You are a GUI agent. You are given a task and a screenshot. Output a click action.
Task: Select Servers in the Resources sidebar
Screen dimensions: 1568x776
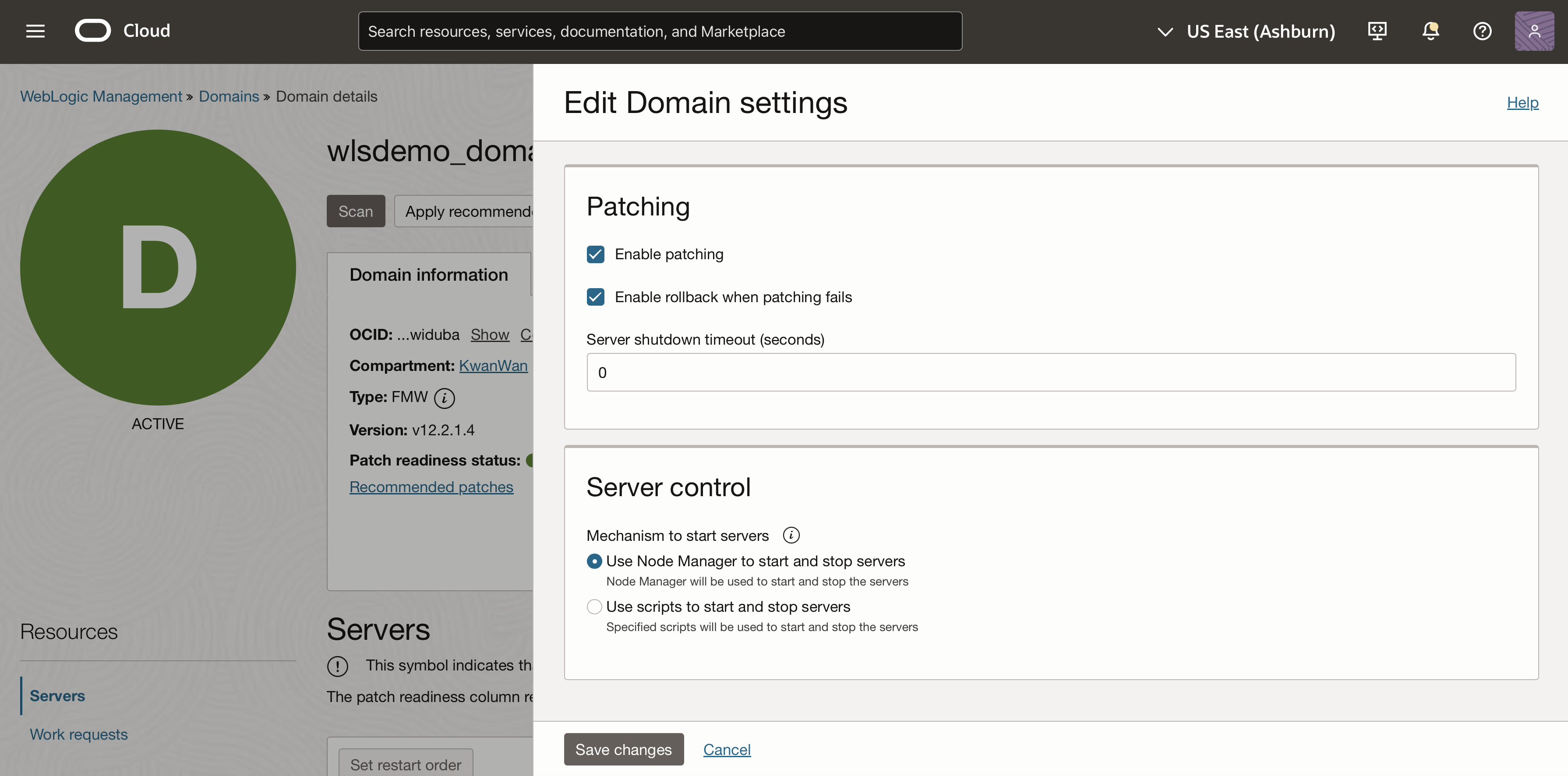click(57, 696)
